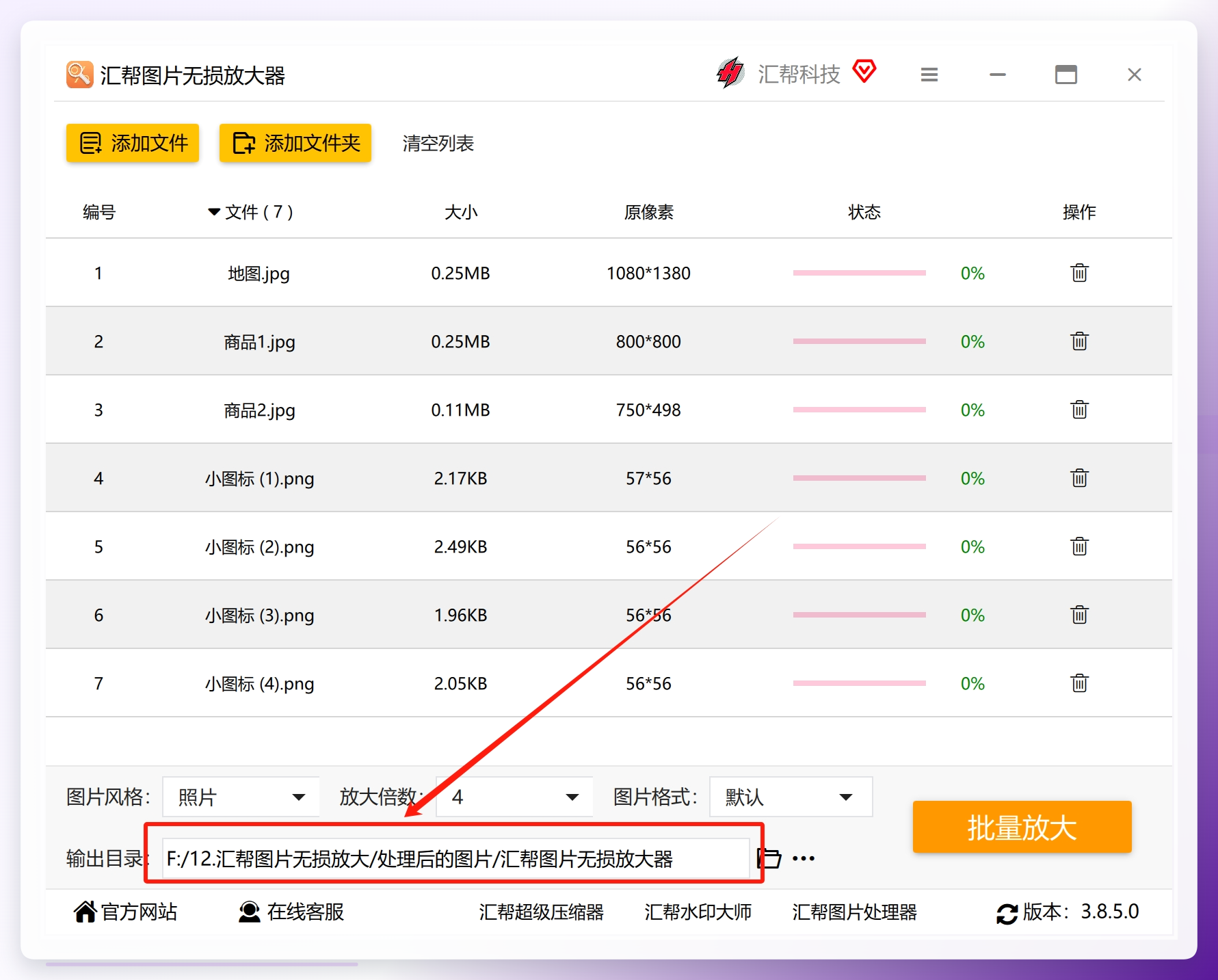This screenshot has width=1218, height=980.
Task: Click the 原像素 column header
Action: pyautogui.click(x=648, y=212)
